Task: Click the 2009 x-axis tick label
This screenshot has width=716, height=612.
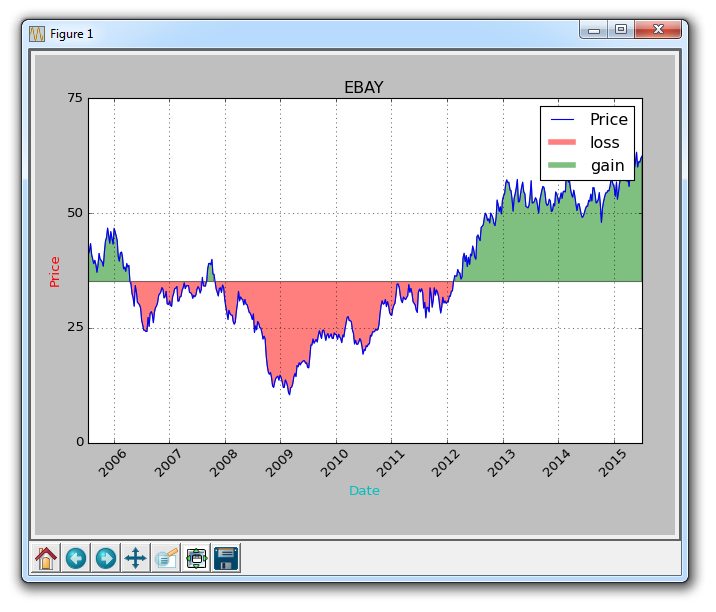Action: (277, 463)
